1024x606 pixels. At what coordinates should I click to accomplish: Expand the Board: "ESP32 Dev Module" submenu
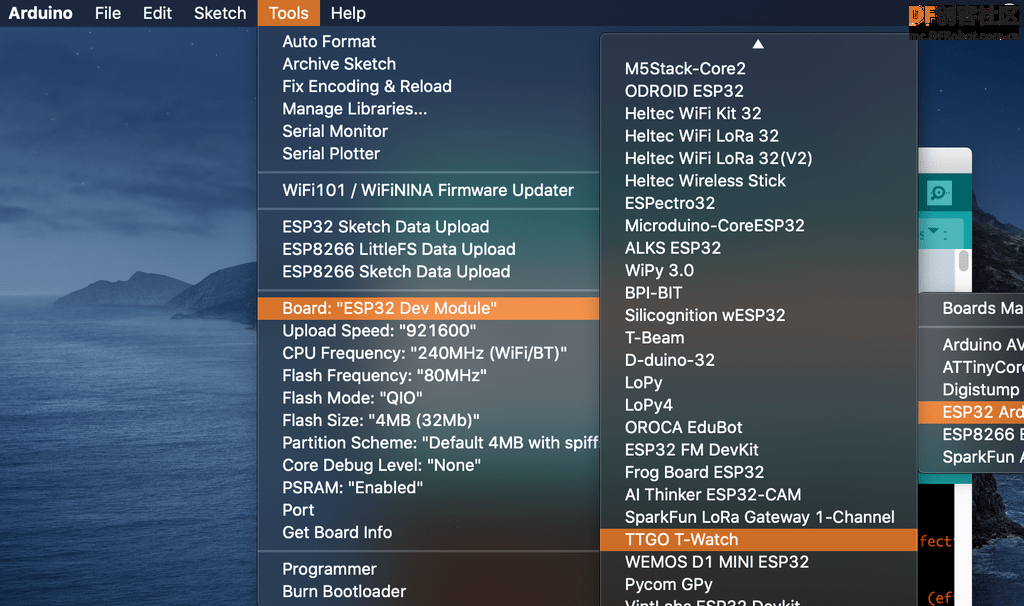pos(428,308)
